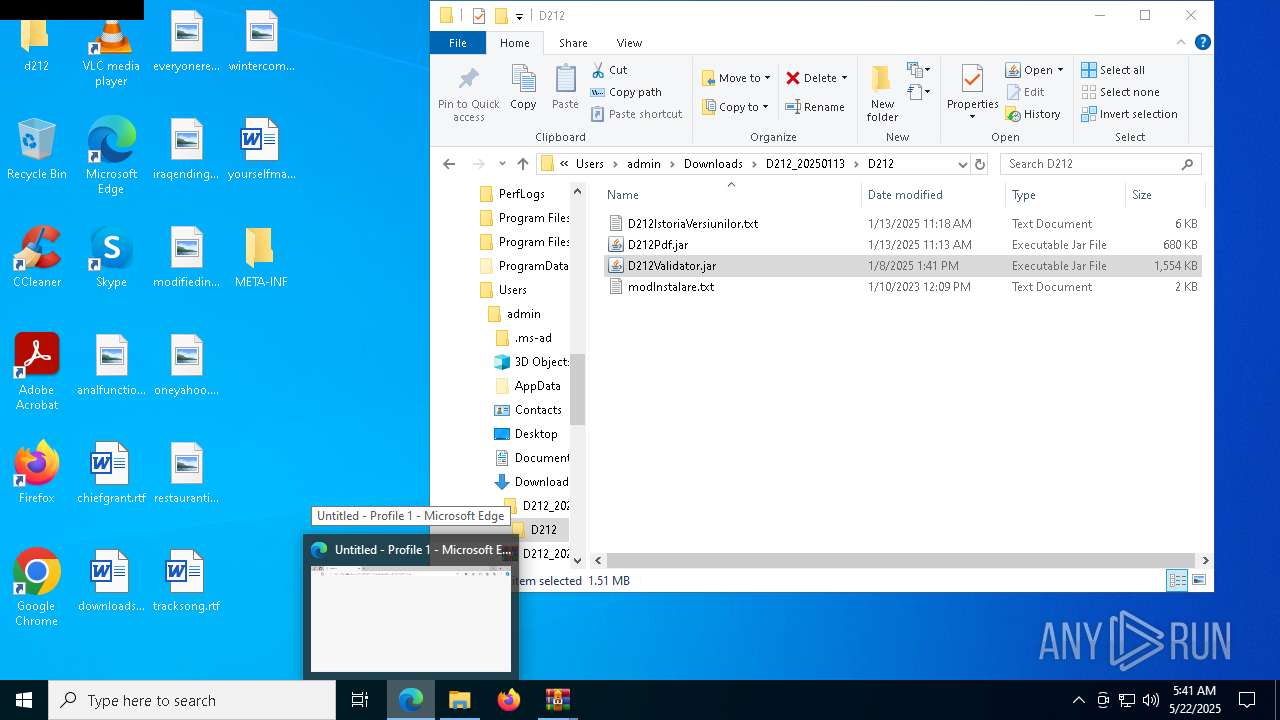Open the File tab
This screenshot has width=1280, height=720.
coord(458,43)
